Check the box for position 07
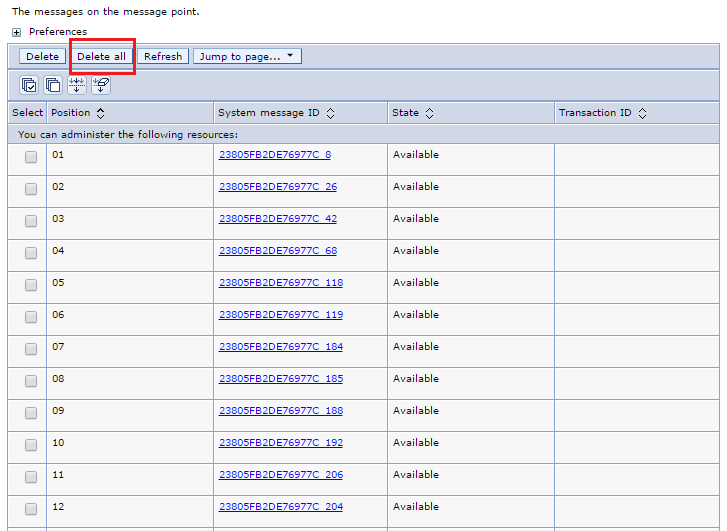The image size is (727, 531). click(31, 349)
